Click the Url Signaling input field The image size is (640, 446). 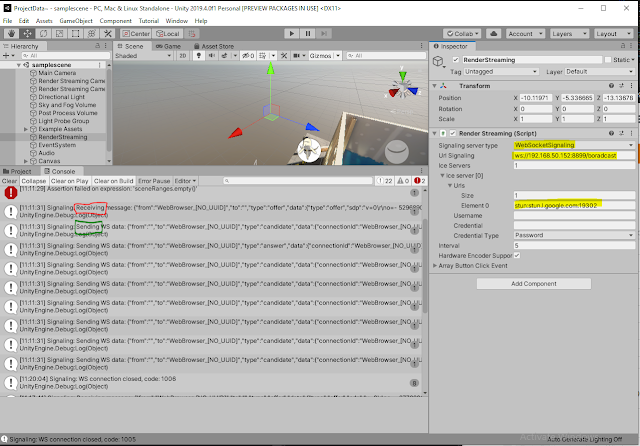click(x=574, y=155)
